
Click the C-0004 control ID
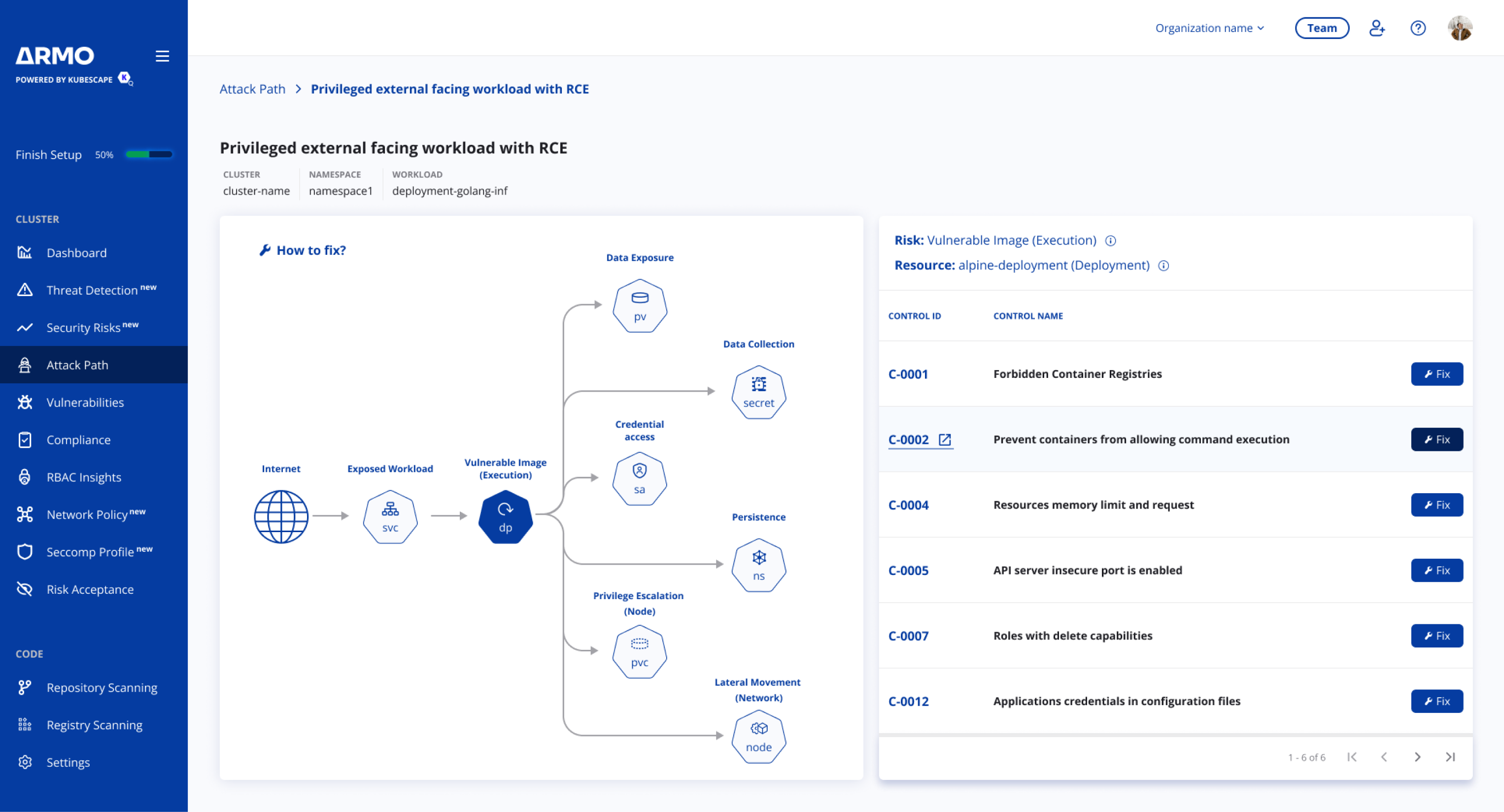pyautogui.click(x=908, y=505)
